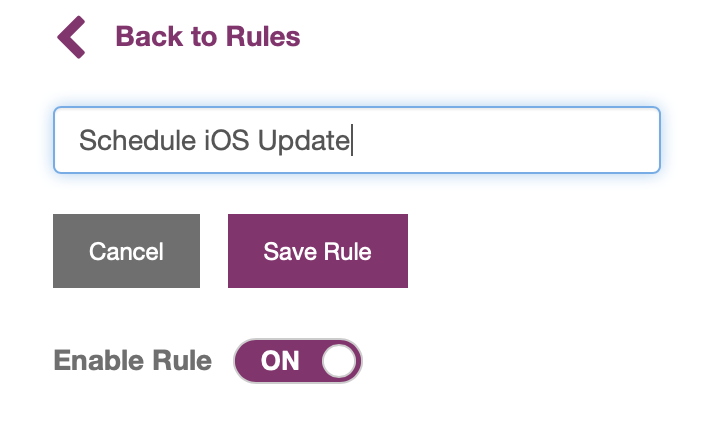Save the rule with Save Rule button

tap(318, 251)
